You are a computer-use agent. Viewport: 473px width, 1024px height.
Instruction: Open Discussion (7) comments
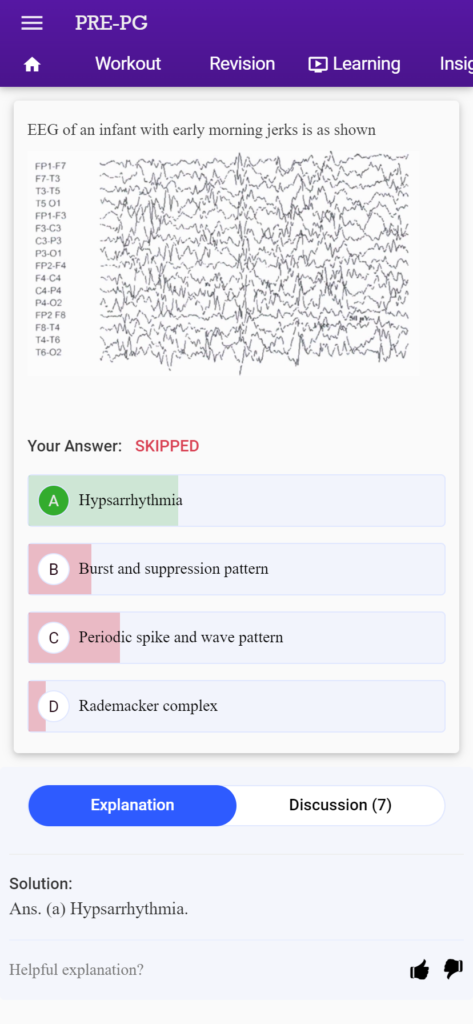point(340,805)
